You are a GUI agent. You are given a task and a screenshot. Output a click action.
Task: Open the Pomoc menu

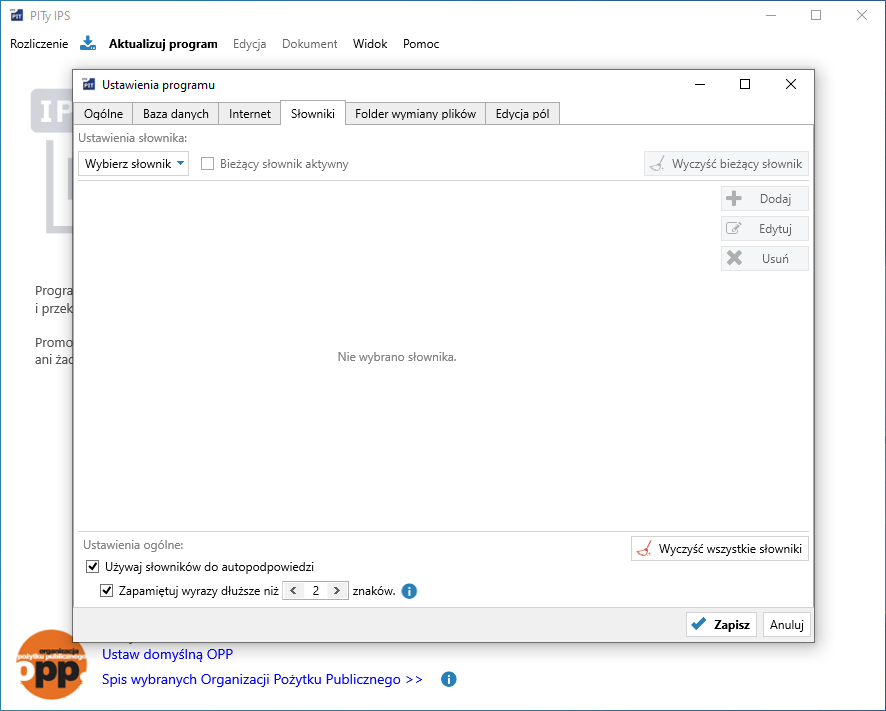pyautogui.click(x=421, y=44)
